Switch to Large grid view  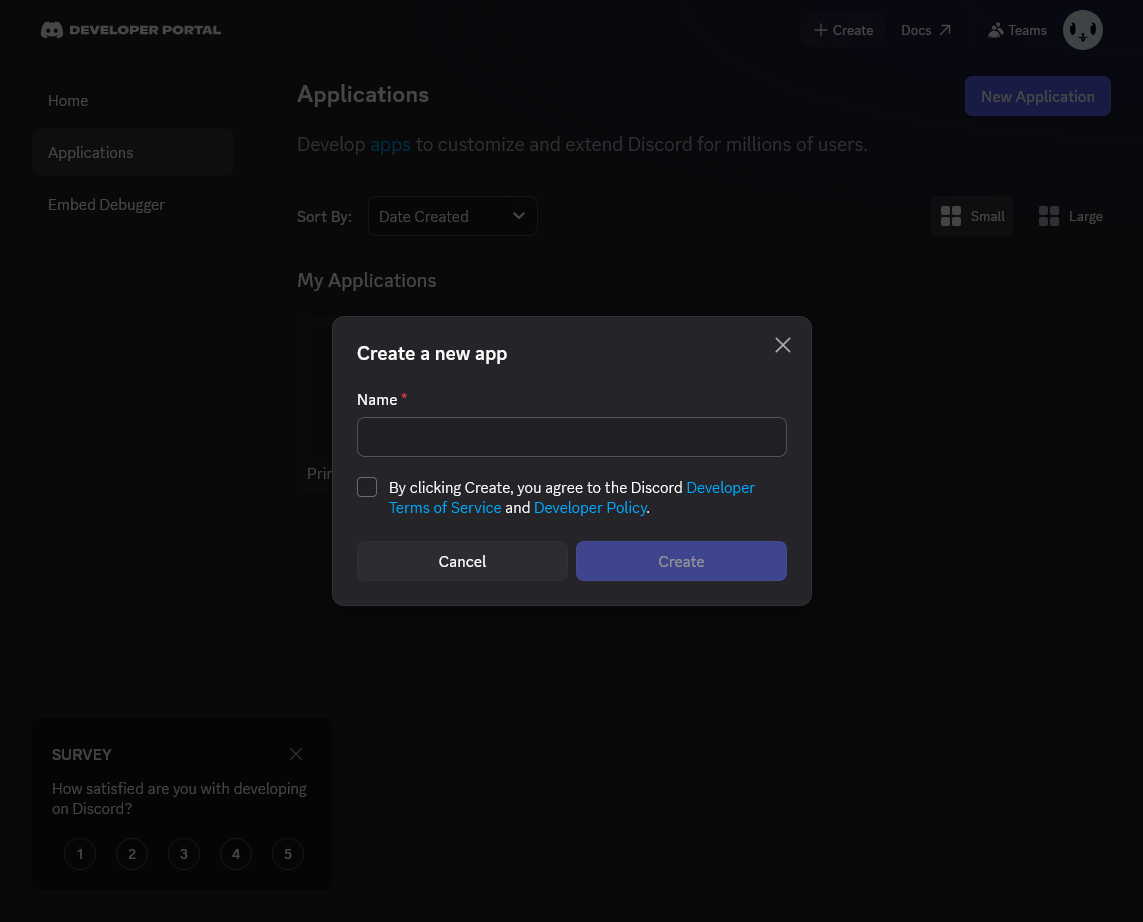click(x=1070, y=216)
